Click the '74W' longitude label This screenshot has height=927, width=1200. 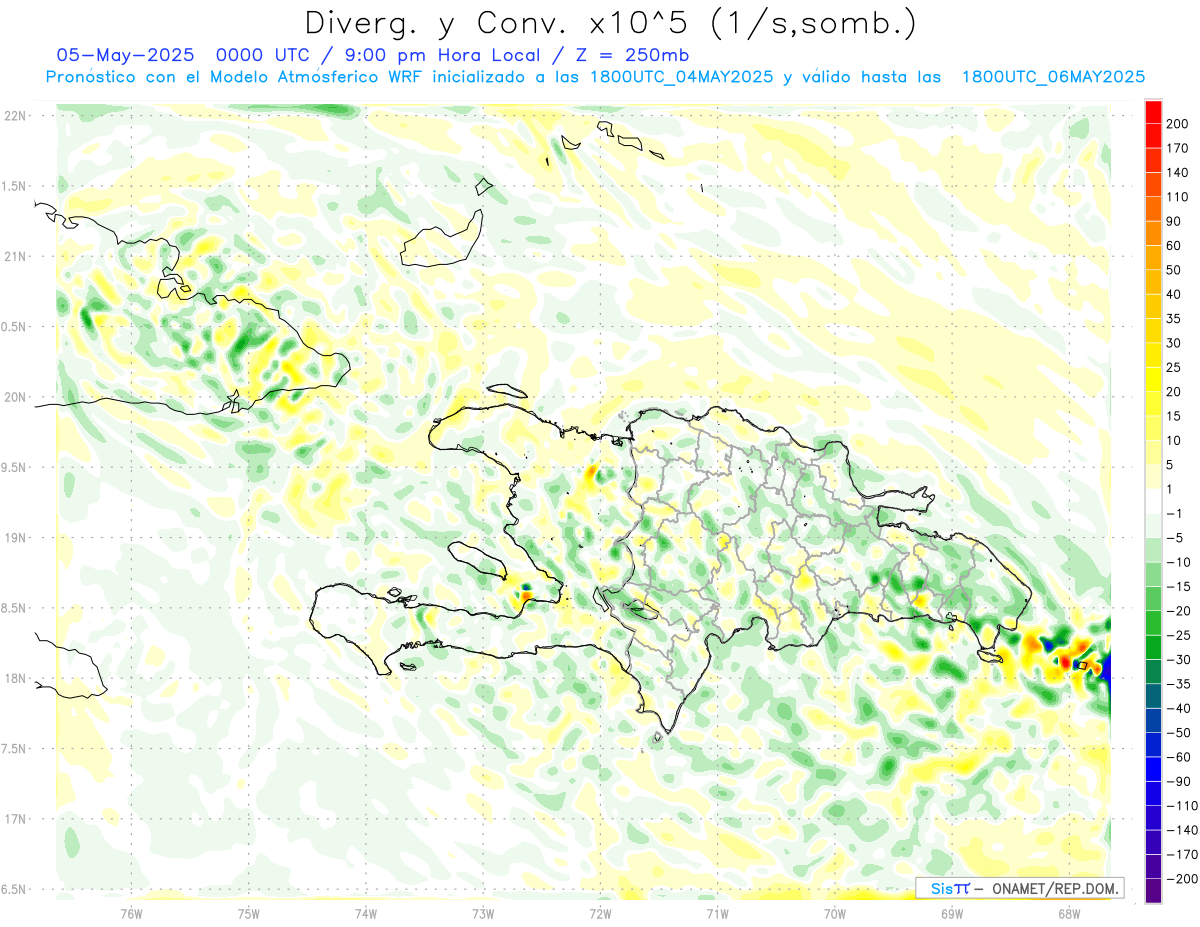[x=366, y=912]
